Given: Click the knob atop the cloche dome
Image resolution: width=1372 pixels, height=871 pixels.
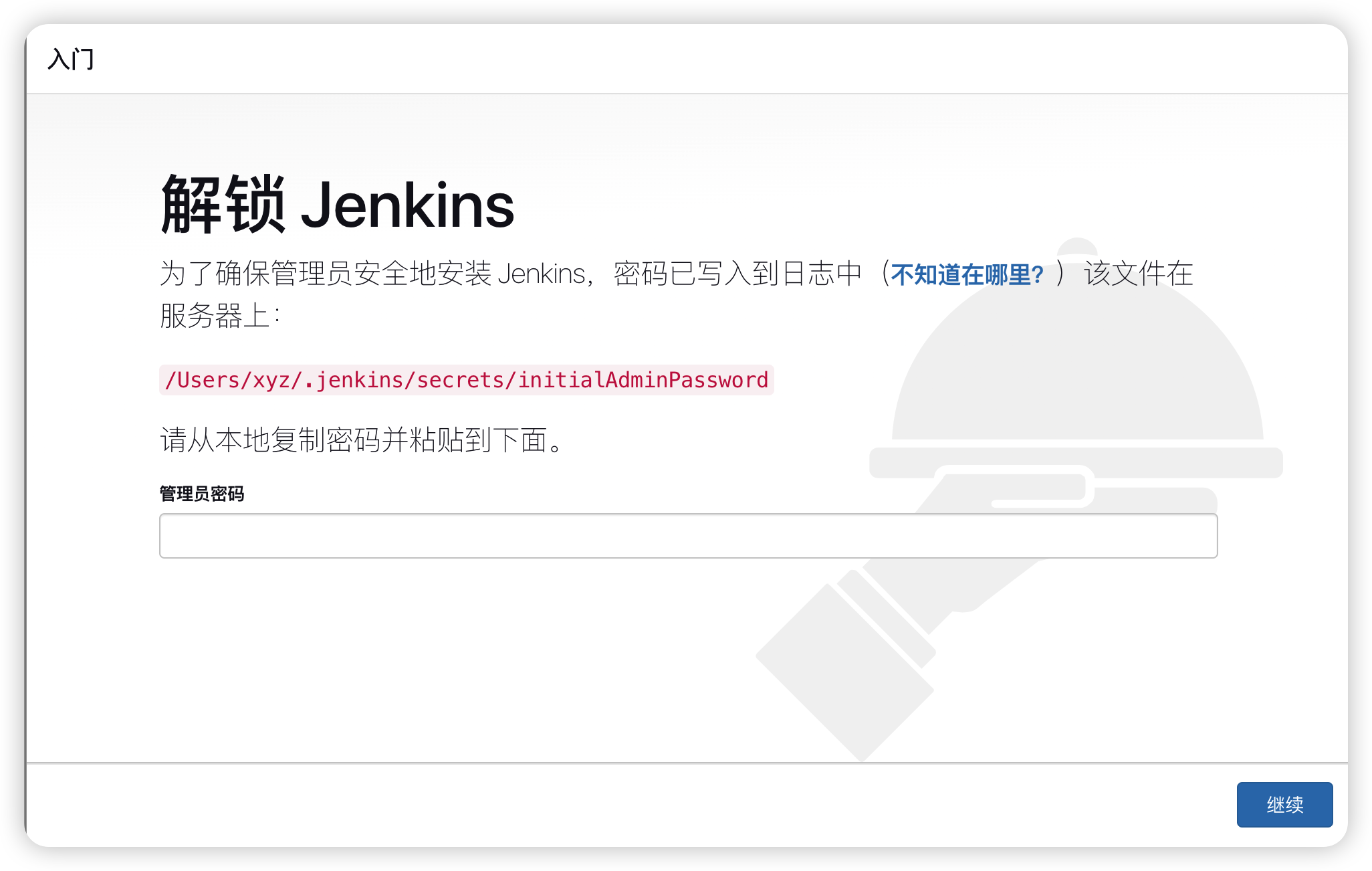Looking at the screenshot, I should pos(1077,246).
